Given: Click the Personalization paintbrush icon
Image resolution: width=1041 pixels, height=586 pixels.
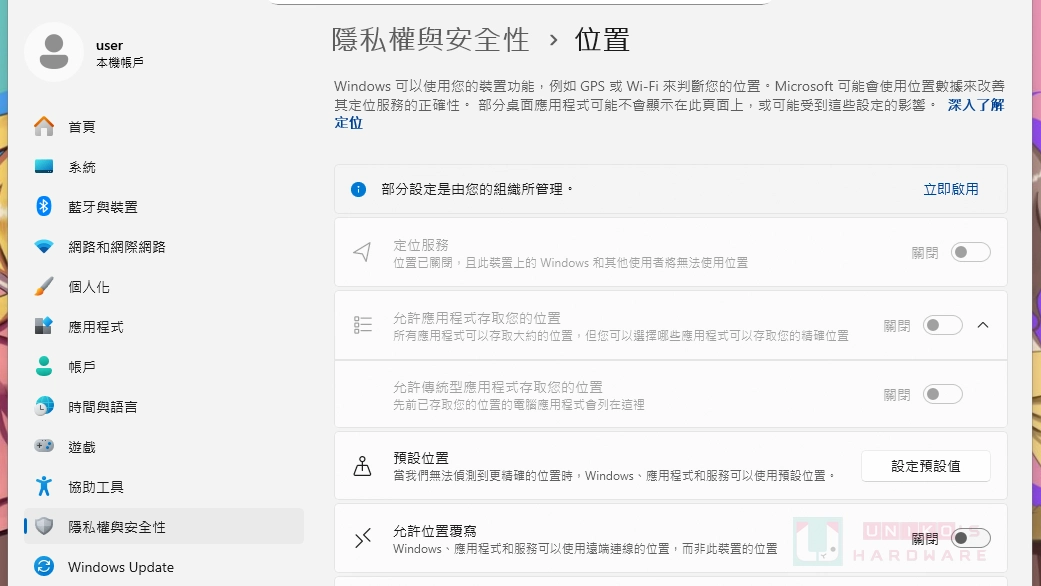Looking at the screenshot, I should tap(44, 287).
